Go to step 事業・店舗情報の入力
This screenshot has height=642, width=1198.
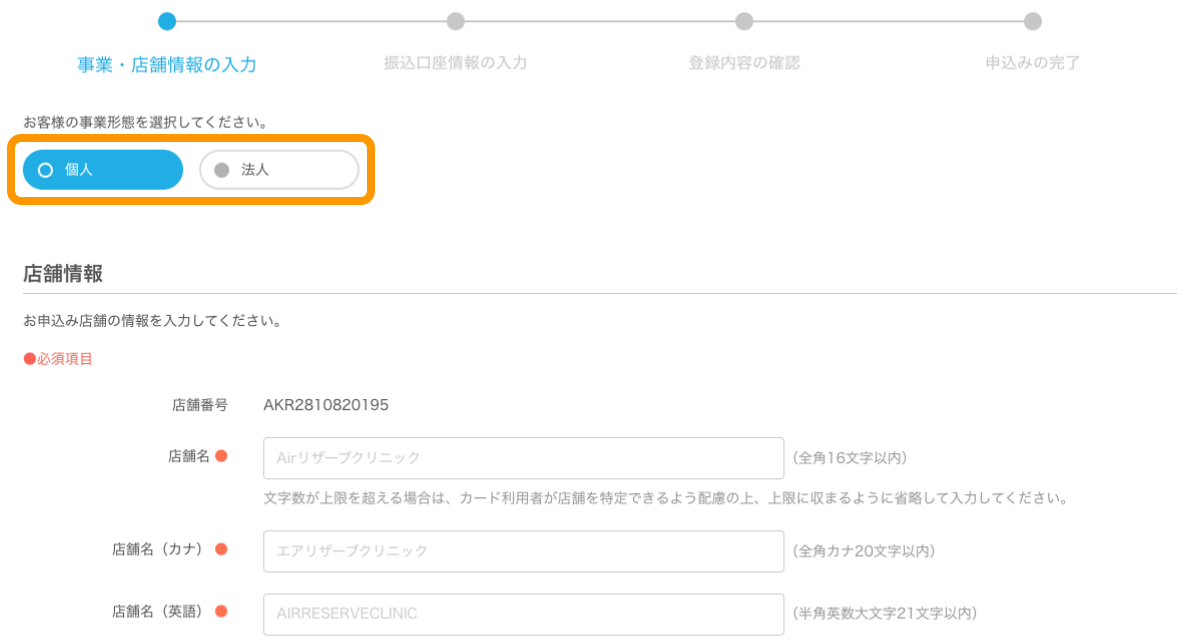167,64
